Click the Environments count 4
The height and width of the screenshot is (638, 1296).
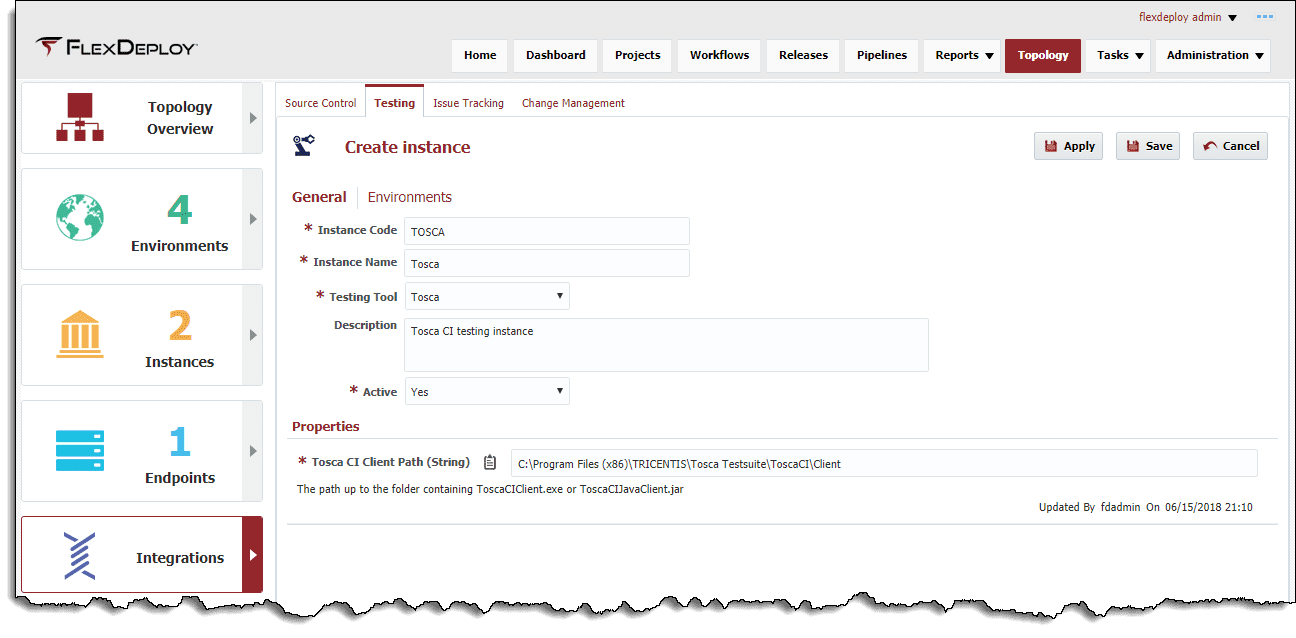pos(180,210)
